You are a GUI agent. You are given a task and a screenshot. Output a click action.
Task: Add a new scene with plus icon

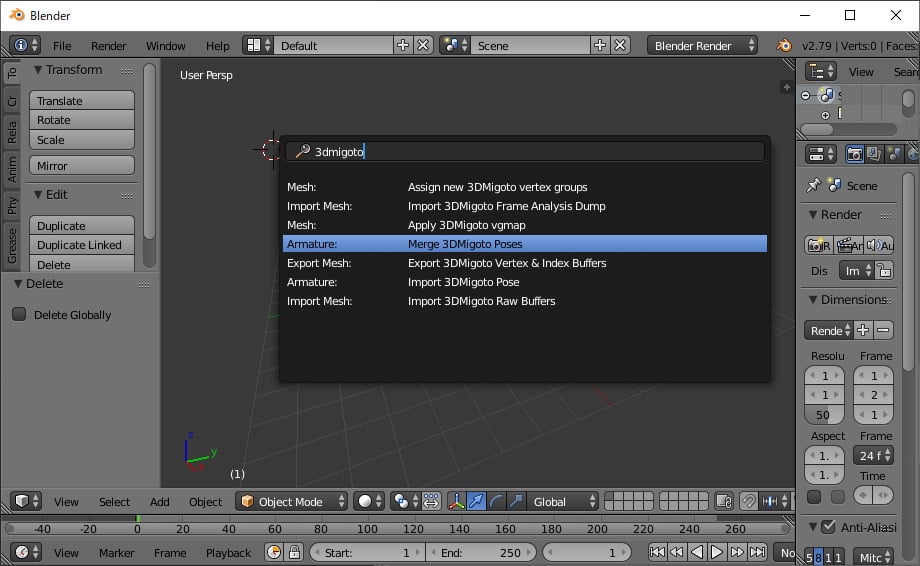pos(600,45)
